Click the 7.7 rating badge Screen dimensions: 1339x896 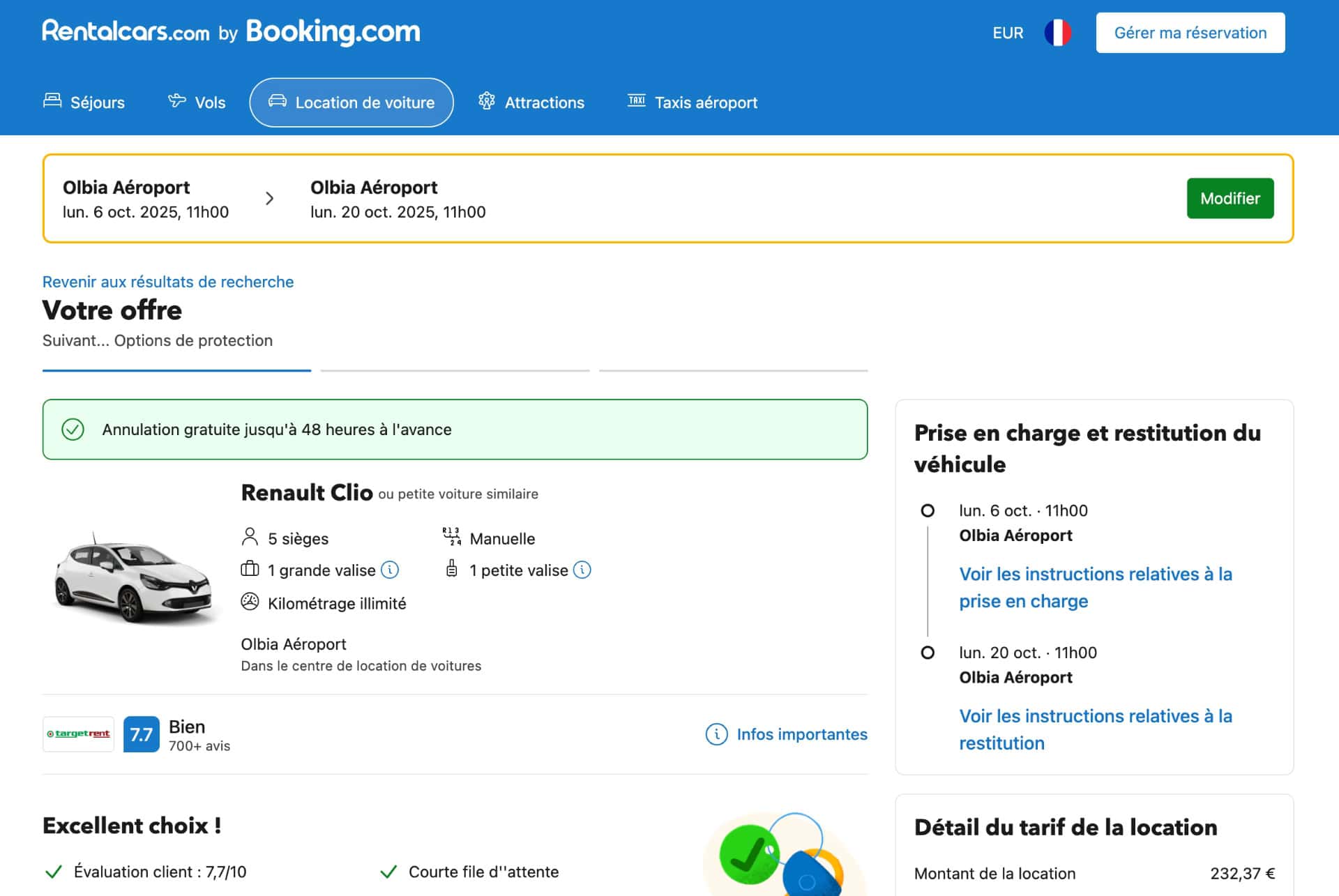[x=142, y=734]
